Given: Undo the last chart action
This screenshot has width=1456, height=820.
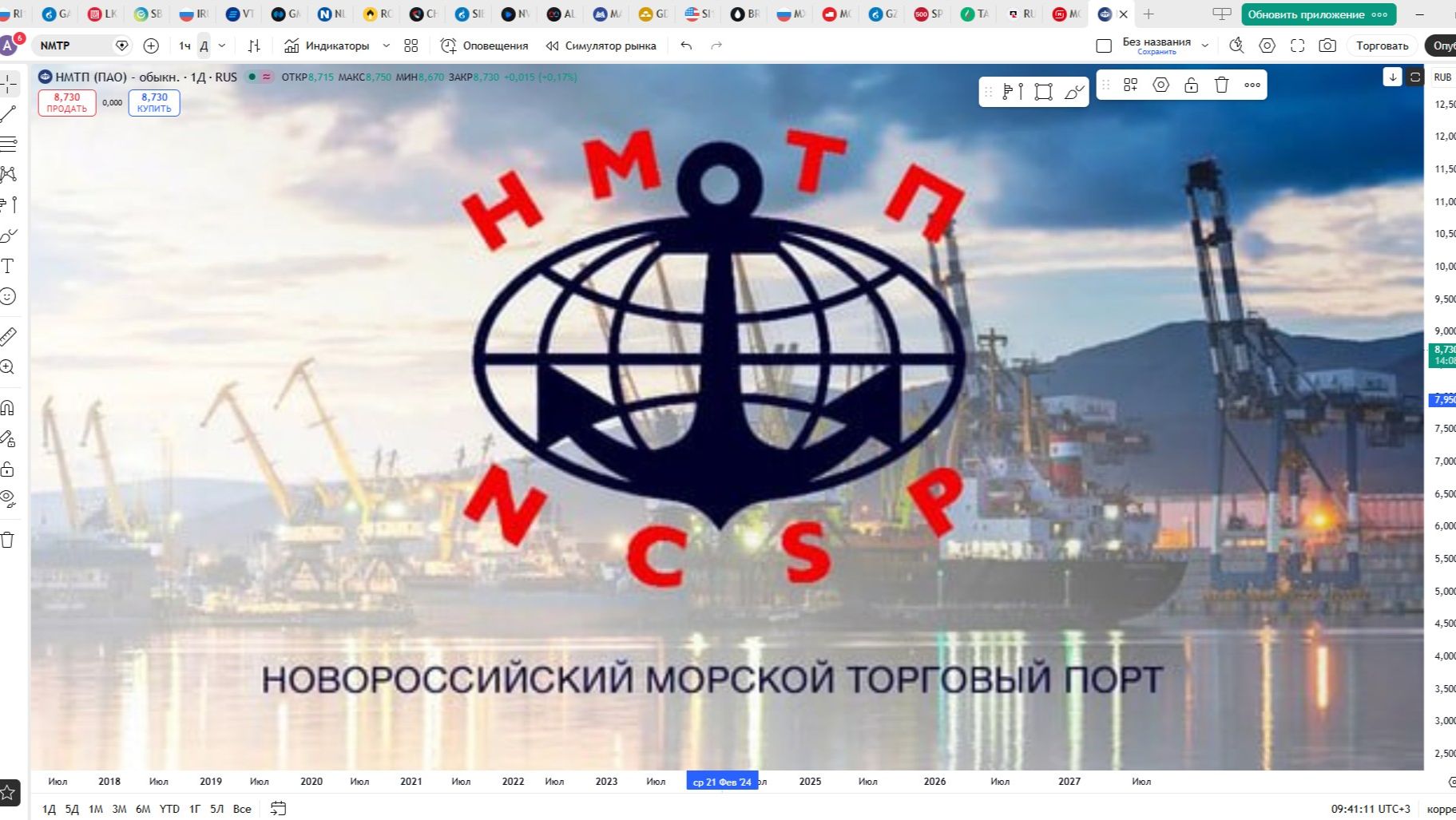Looking at the screenshot, I should [x=686, y=46].
